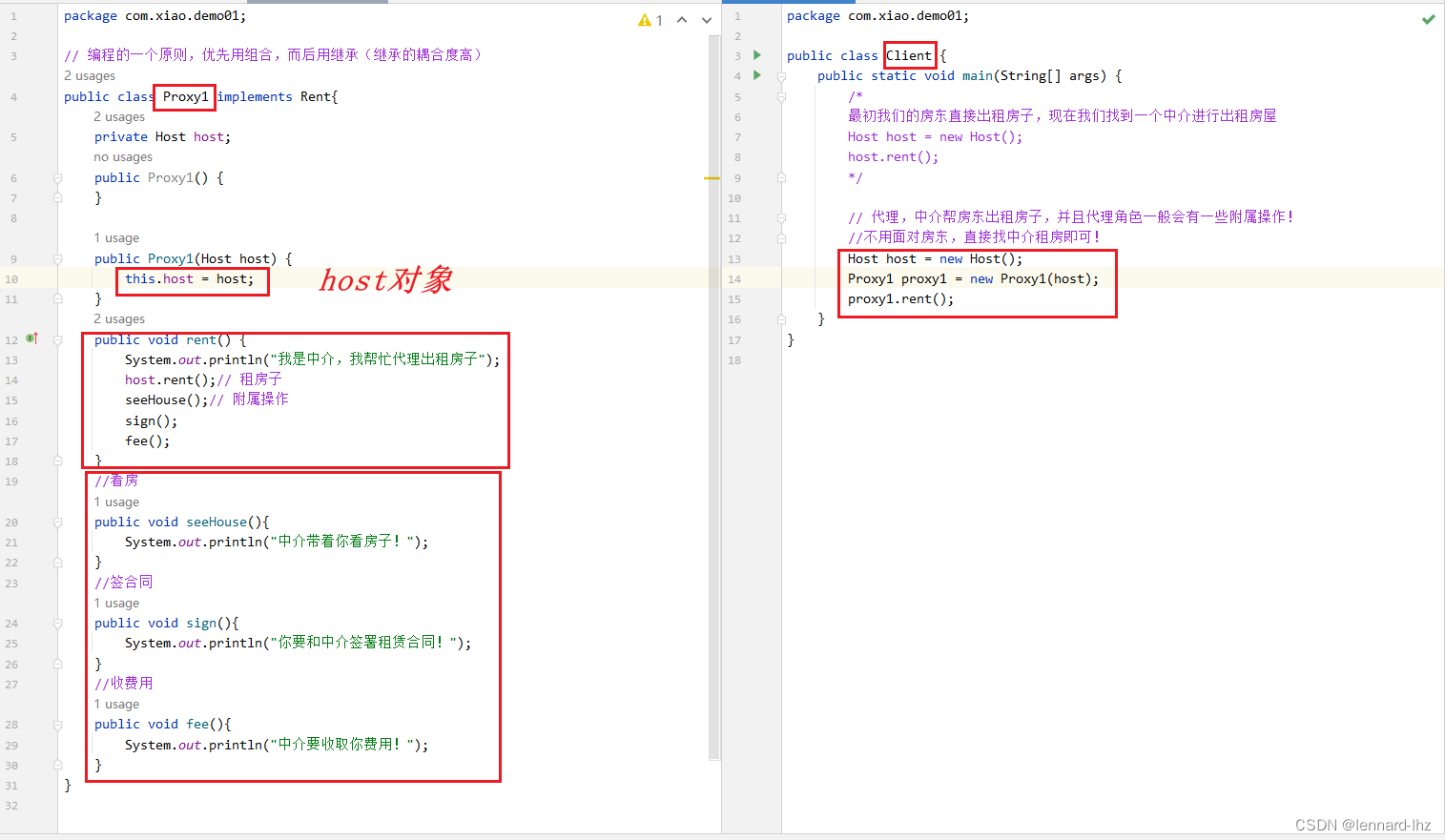Collapse the Proxy1() no-arg constructor
Image resolution: width=1445 pixels, height=840 pixels.
[58, 178]
